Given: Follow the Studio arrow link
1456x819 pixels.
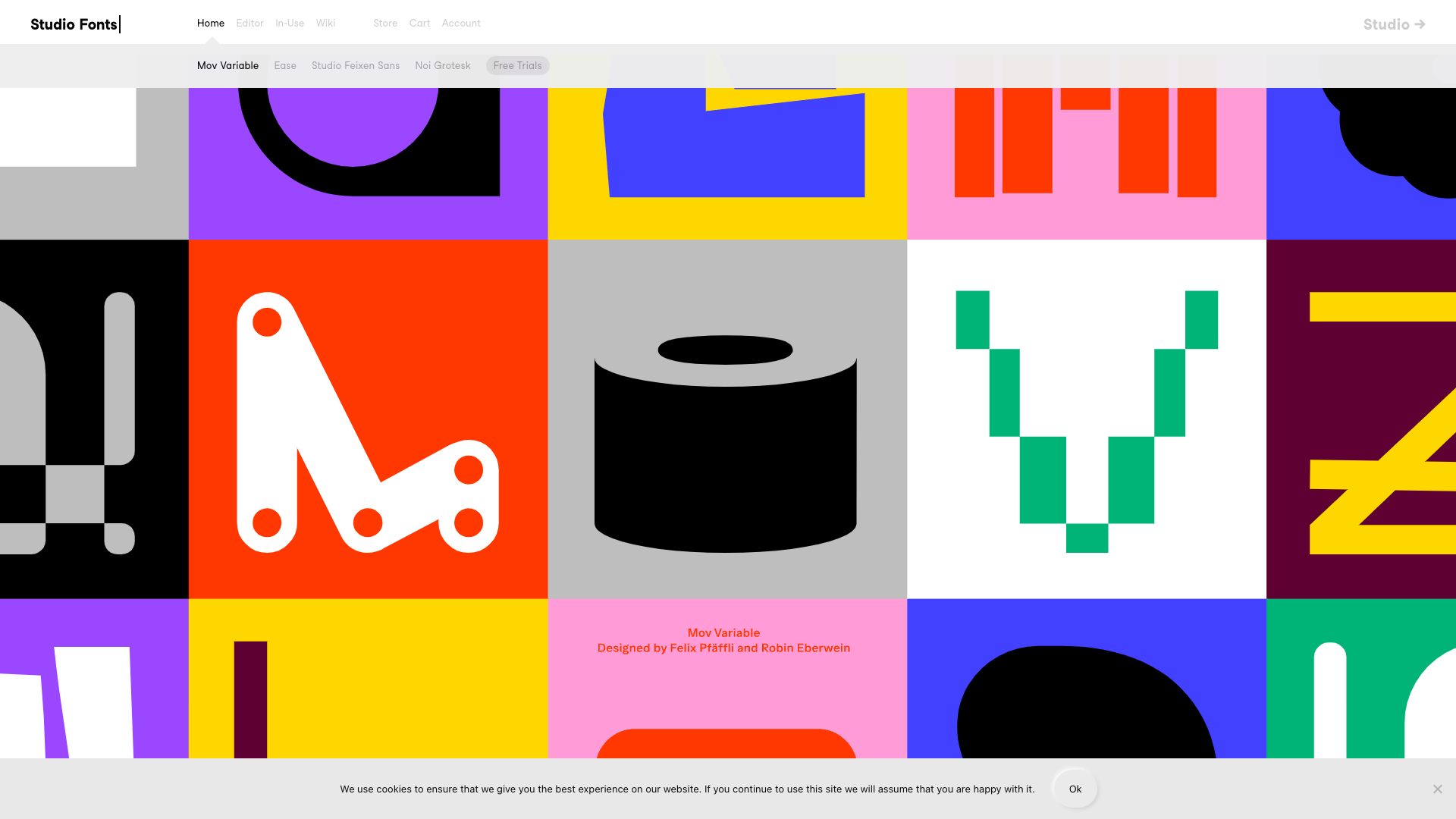Looking at the screenshot, I should (x=1394, y=24).
